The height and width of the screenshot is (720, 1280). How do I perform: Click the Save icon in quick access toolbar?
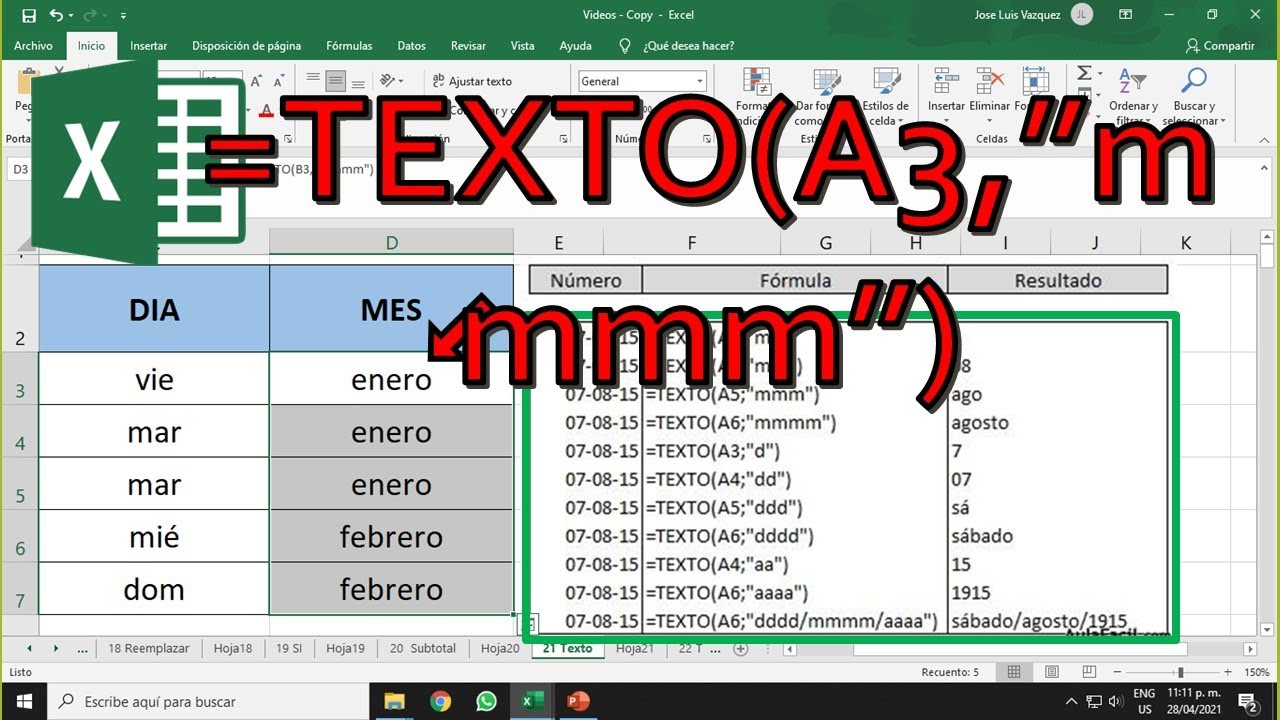point(28,16)
